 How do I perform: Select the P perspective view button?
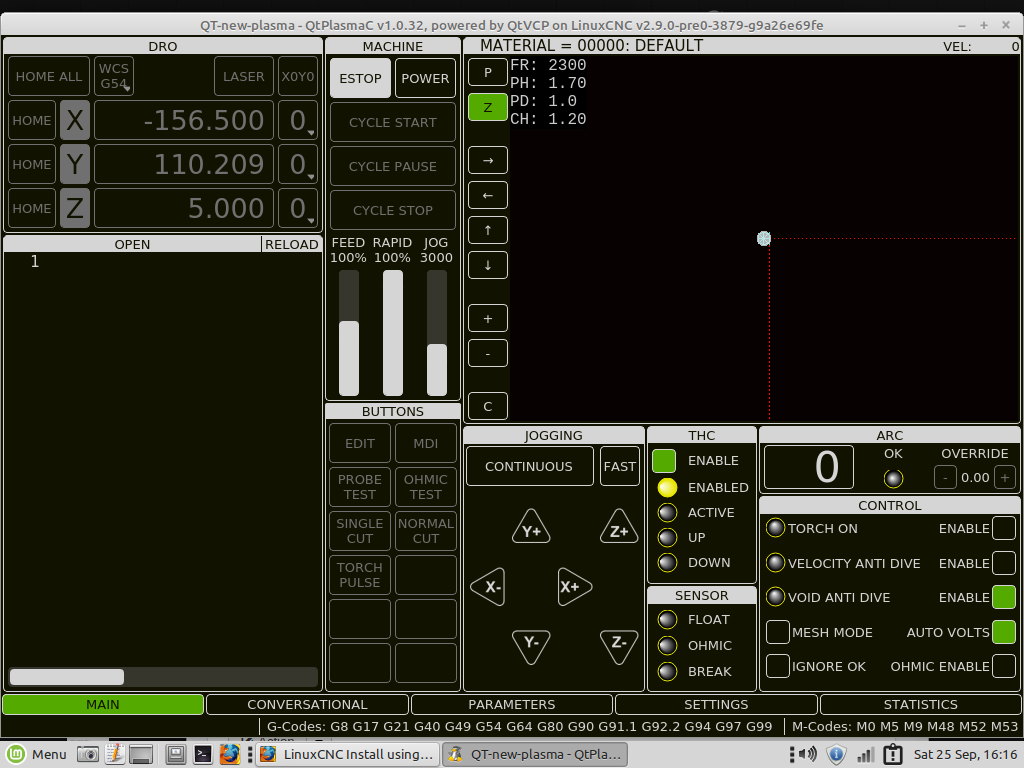pyautogui.click(x=488, y=72)
